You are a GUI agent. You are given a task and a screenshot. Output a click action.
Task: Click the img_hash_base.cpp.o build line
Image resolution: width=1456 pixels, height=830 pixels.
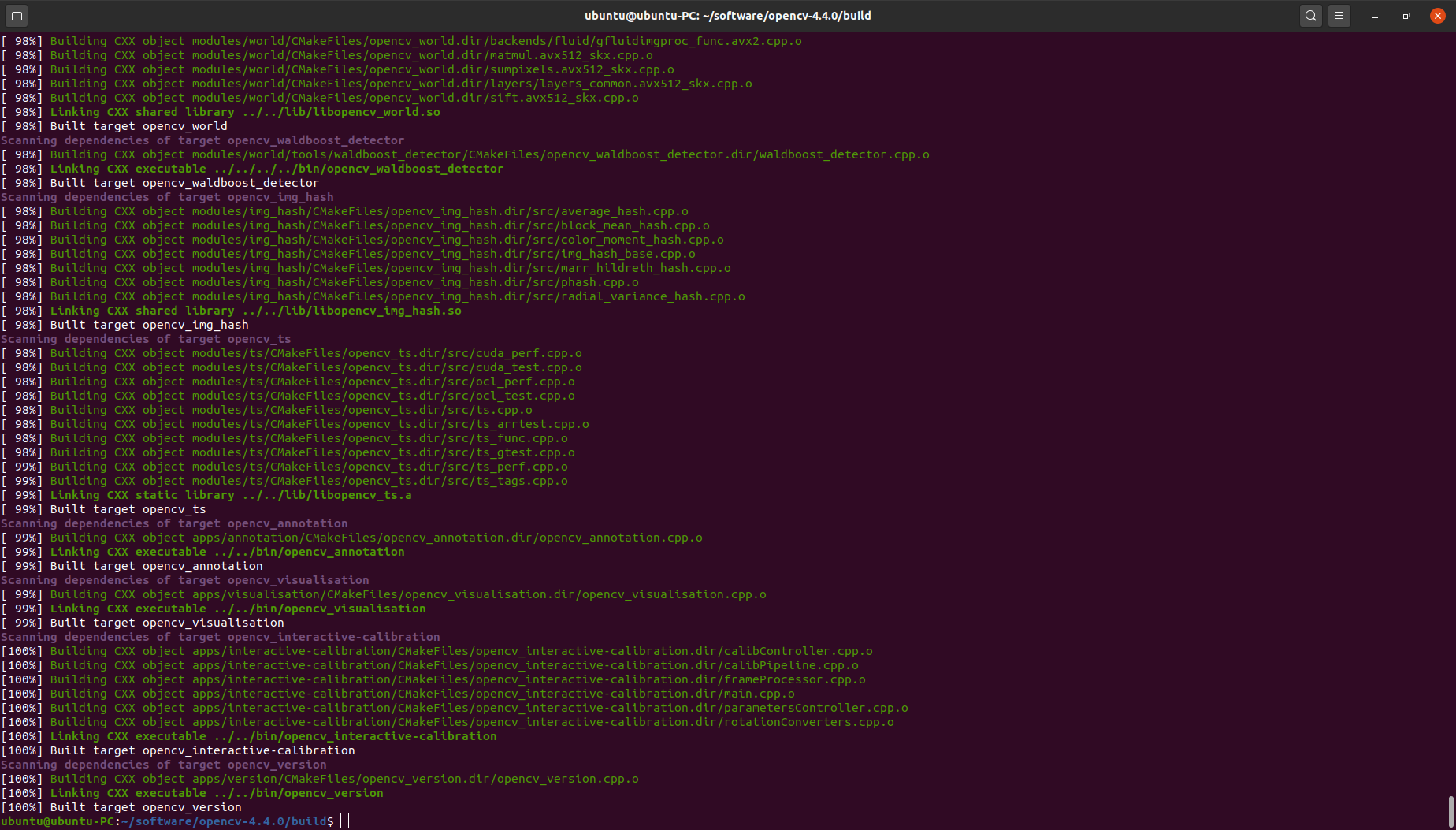[348, 254]
